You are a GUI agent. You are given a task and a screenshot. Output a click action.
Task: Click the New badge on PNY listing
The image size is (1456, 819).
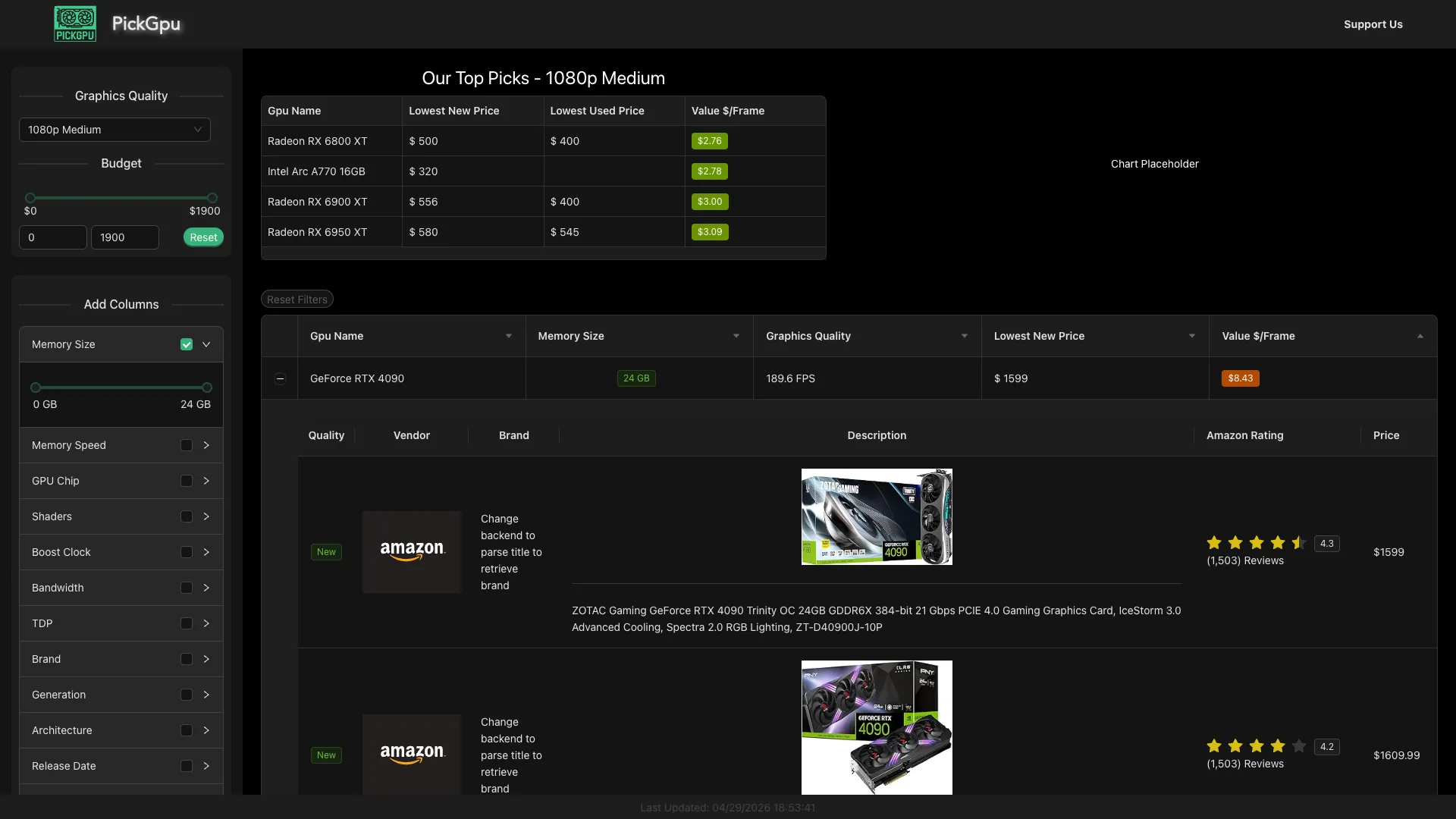click(x=326, y=755)
